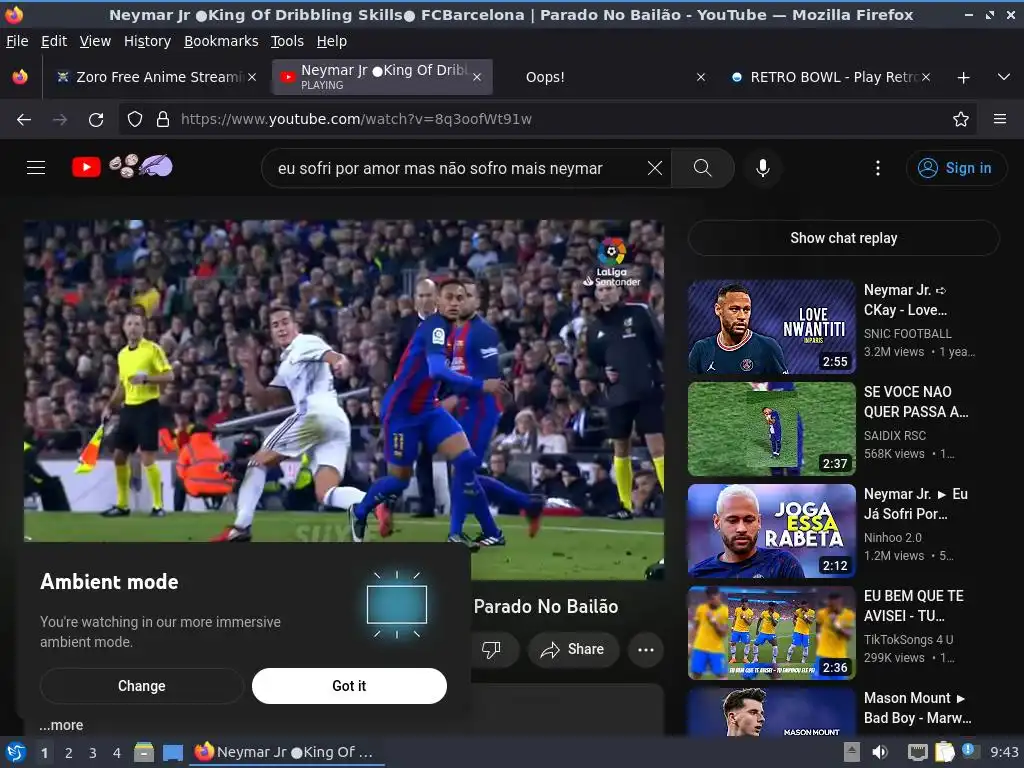
Task: Open the Help menu
Action: (332, 41)
